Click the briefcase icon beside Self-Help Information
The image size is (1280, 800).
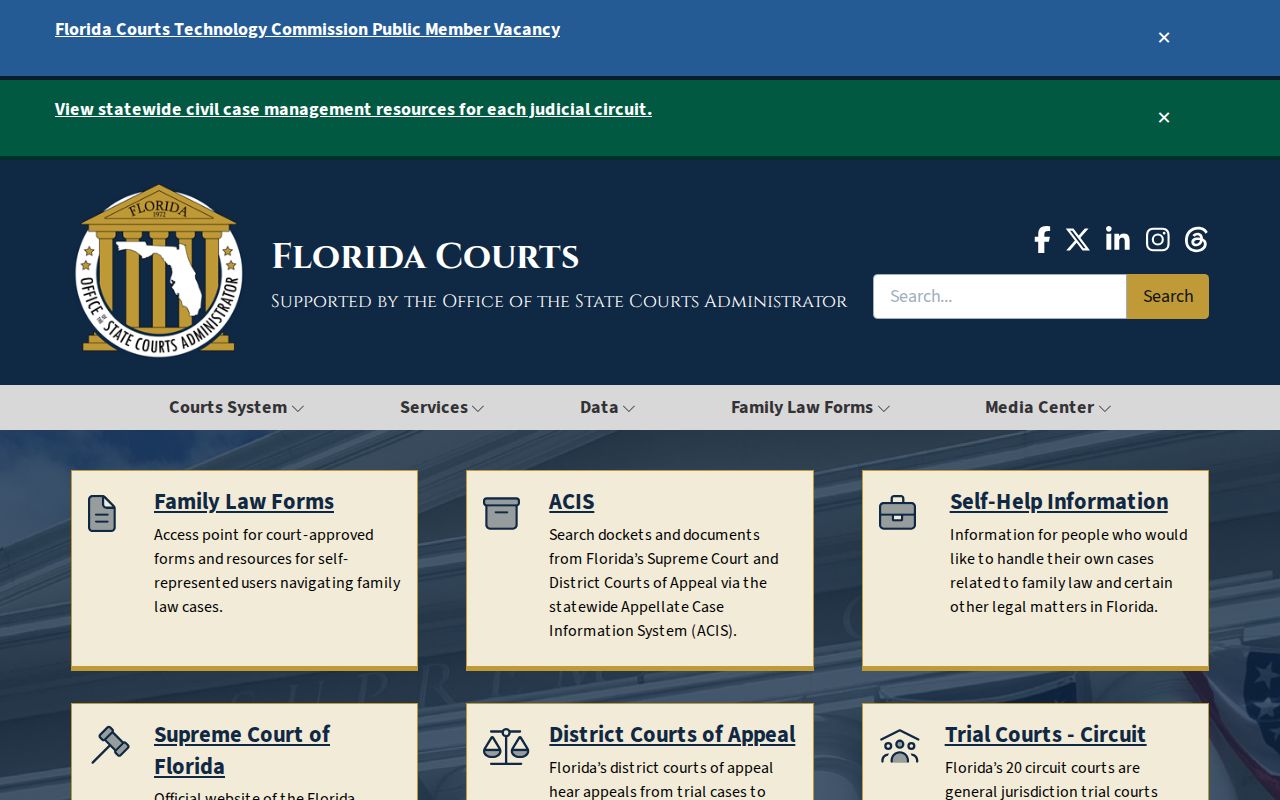897,513
